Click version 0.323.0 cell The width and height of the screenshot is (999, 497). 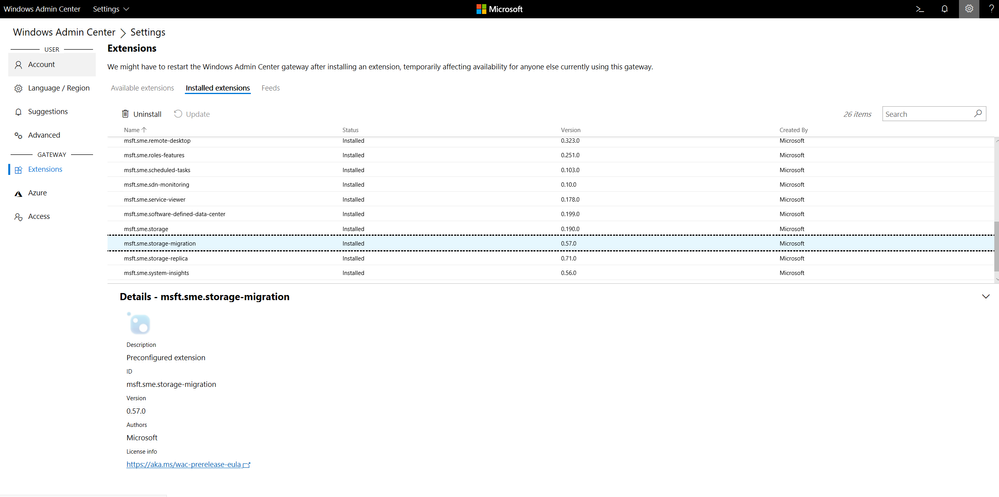tap(570, 141)
